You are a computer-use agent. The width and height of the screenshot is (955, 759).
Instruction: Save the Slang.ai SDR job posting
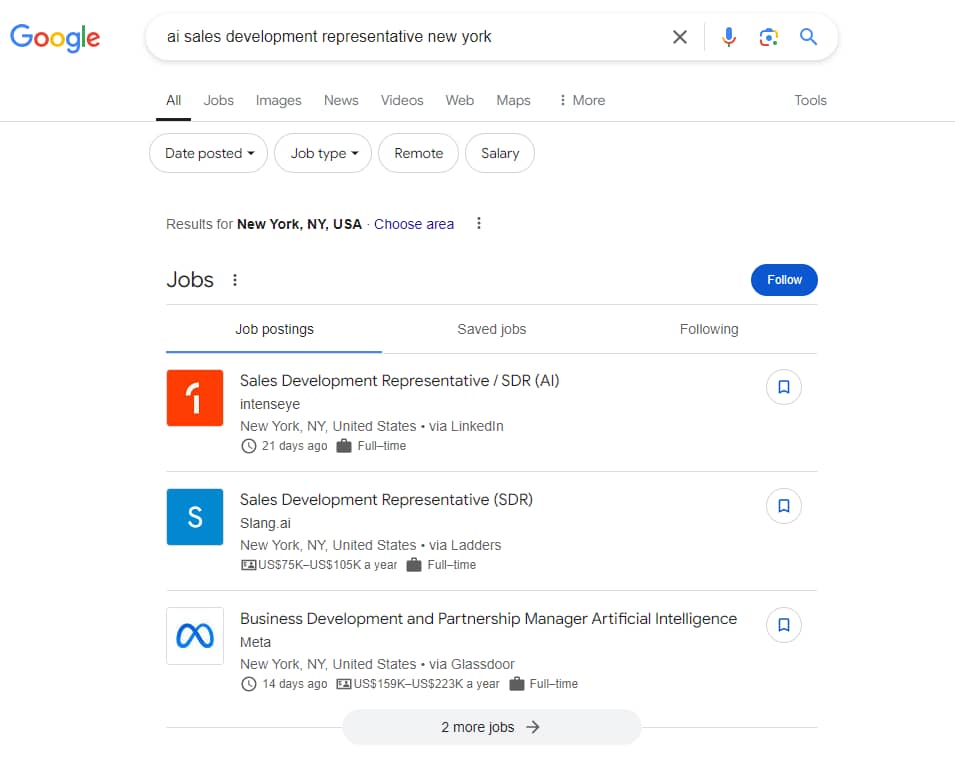pyautogui.click(x=783, y=506)
